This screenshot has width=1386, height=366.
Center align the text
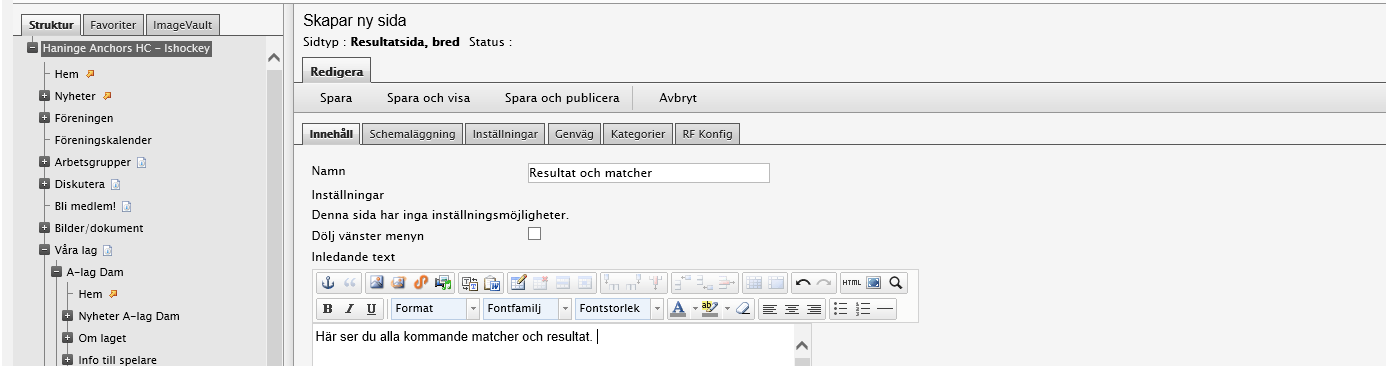[x=792, y=309]
